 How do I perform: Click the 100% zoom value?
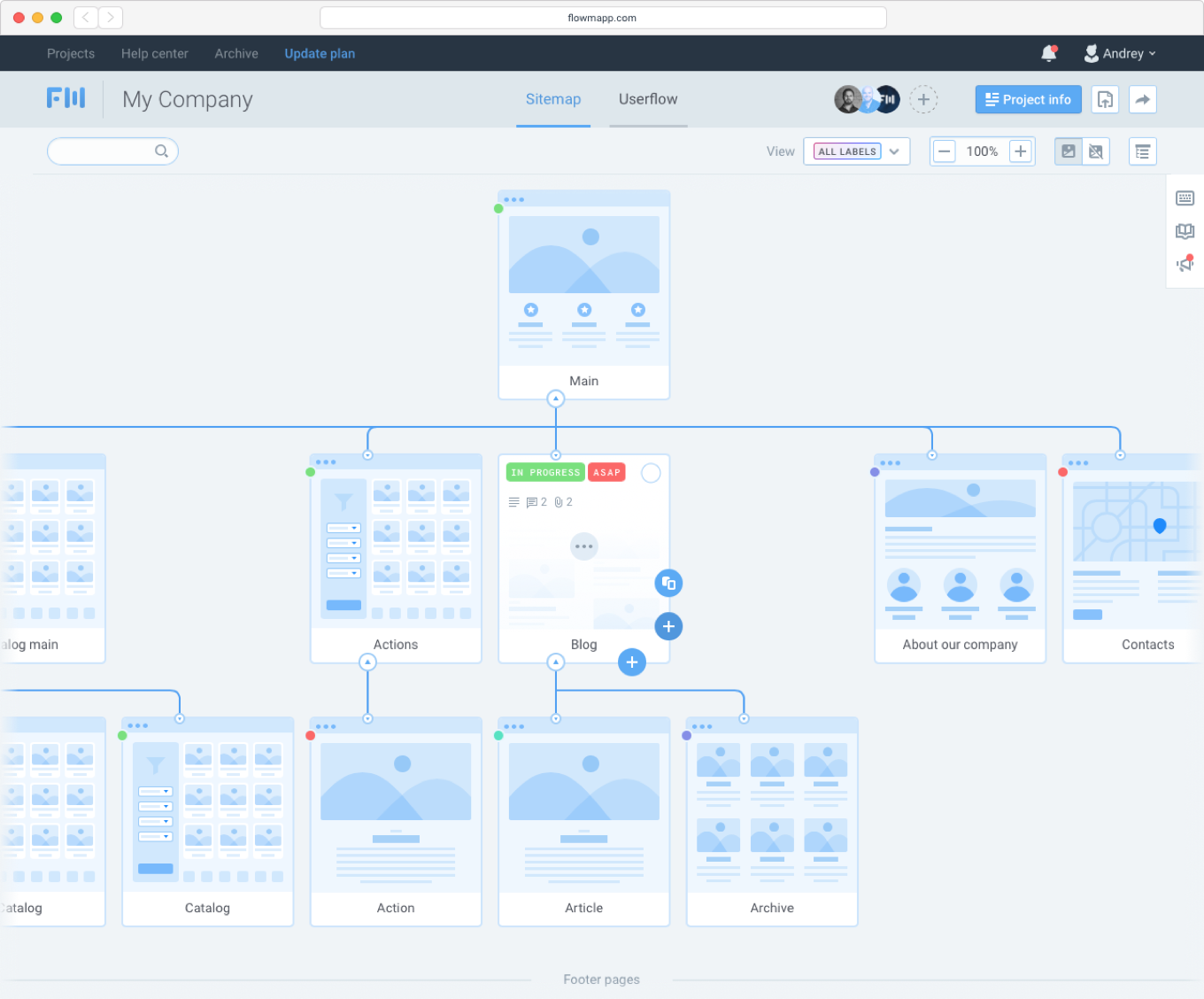[x=982, y=151]
